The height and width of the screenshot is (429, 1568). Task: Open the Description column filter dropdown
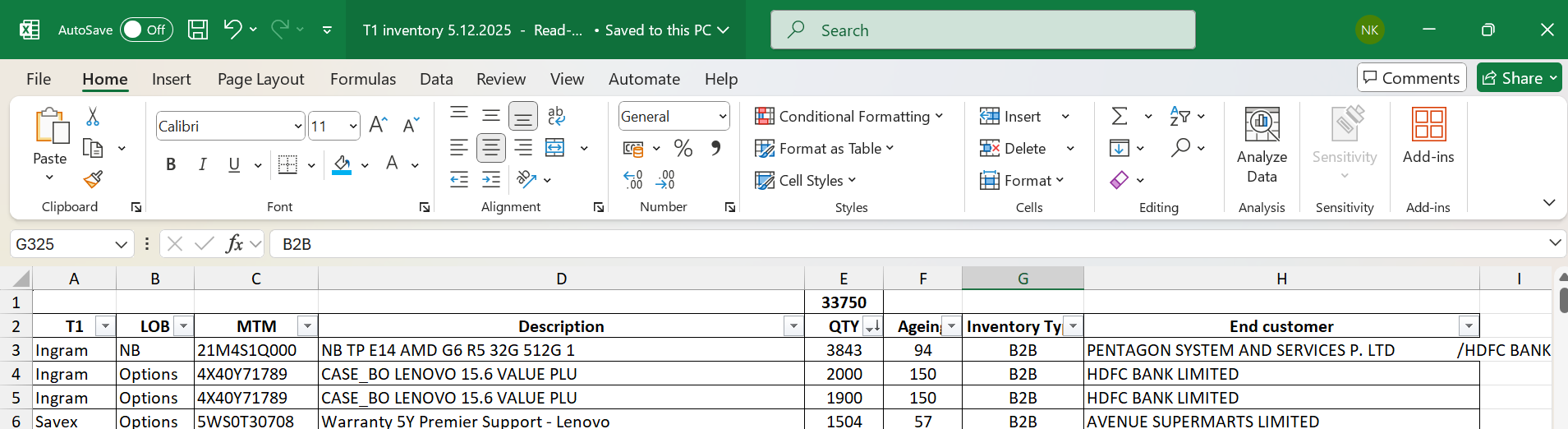tap(793, 326)
